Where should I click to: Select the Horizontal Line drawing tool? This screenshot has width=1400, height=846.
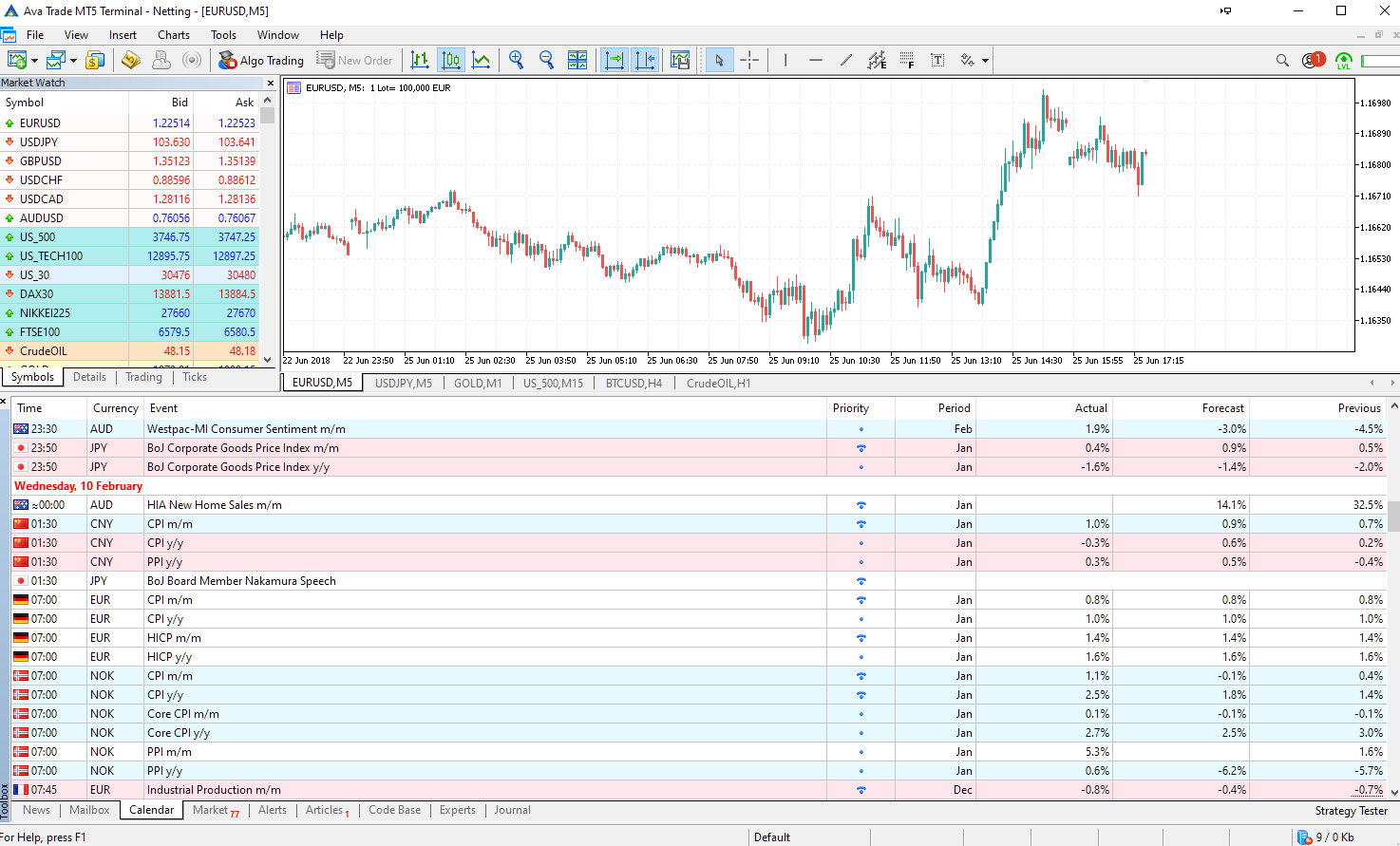pyautogui.click(x=815, y=59)
